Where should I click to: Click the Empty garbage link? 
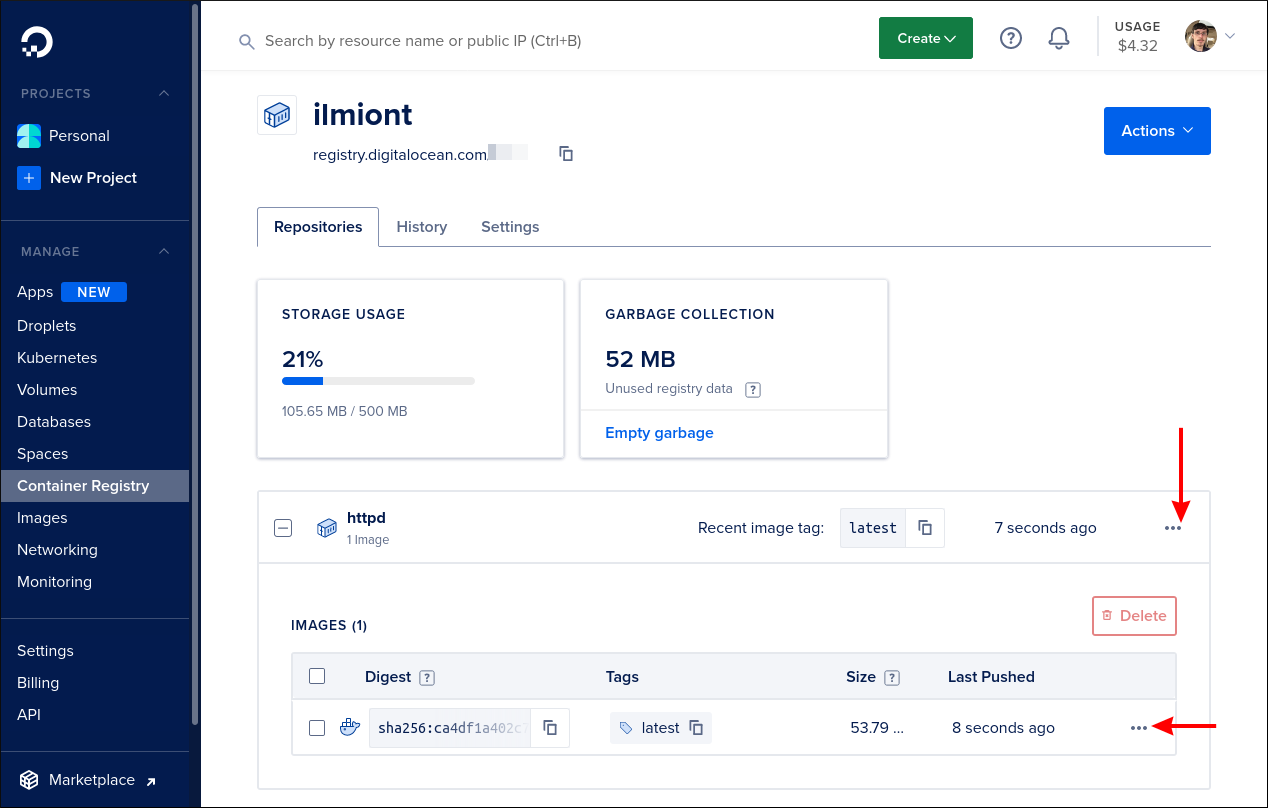pyautogui.click(x=659, y=432)
